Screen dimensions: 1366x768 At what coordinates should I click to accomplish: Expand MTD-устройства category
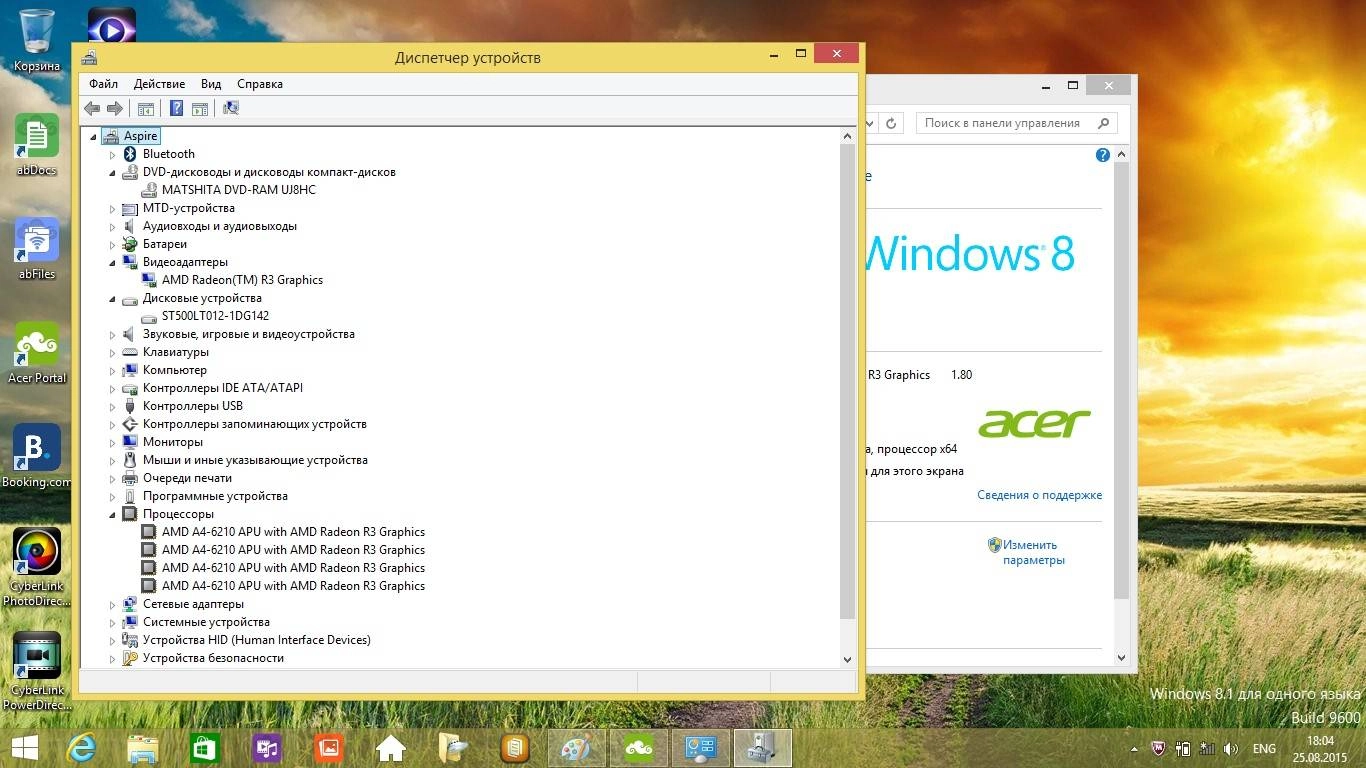pyautogui.click(x=112, y=209)
